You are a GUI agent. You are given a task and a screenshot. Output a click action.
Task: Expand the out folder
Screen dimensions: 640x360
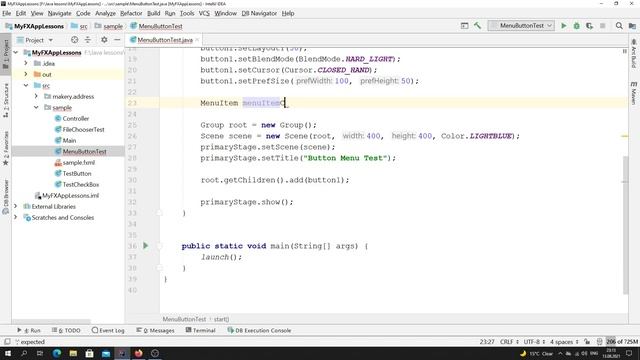coord(26,74)
